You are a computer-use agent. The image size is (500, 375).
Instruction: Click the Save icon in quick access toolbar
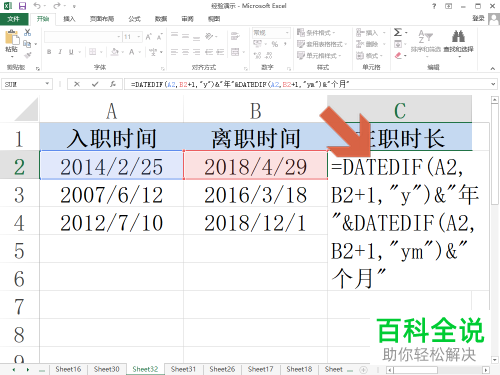tap(22, 6)
